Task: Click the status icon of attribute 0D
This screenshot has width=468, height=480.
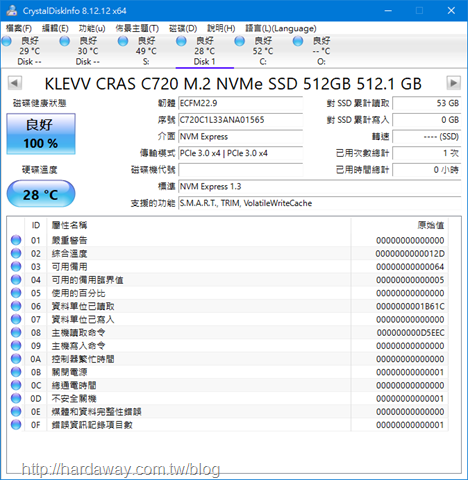Action: [x=16, y=398]
